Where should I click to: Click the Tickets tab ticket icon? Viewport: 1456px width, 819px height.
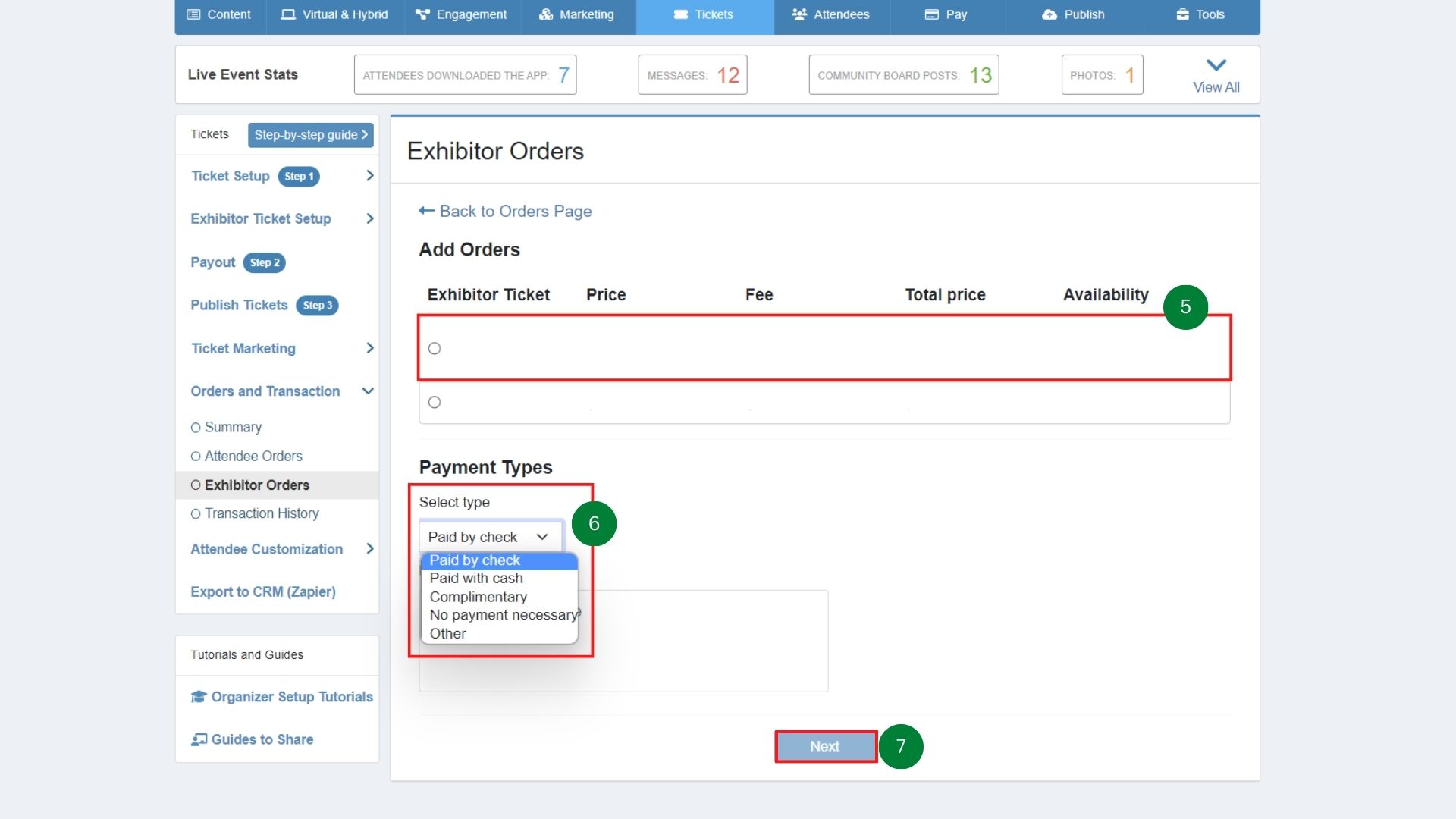pyautogui.click(x=681, y=14)
